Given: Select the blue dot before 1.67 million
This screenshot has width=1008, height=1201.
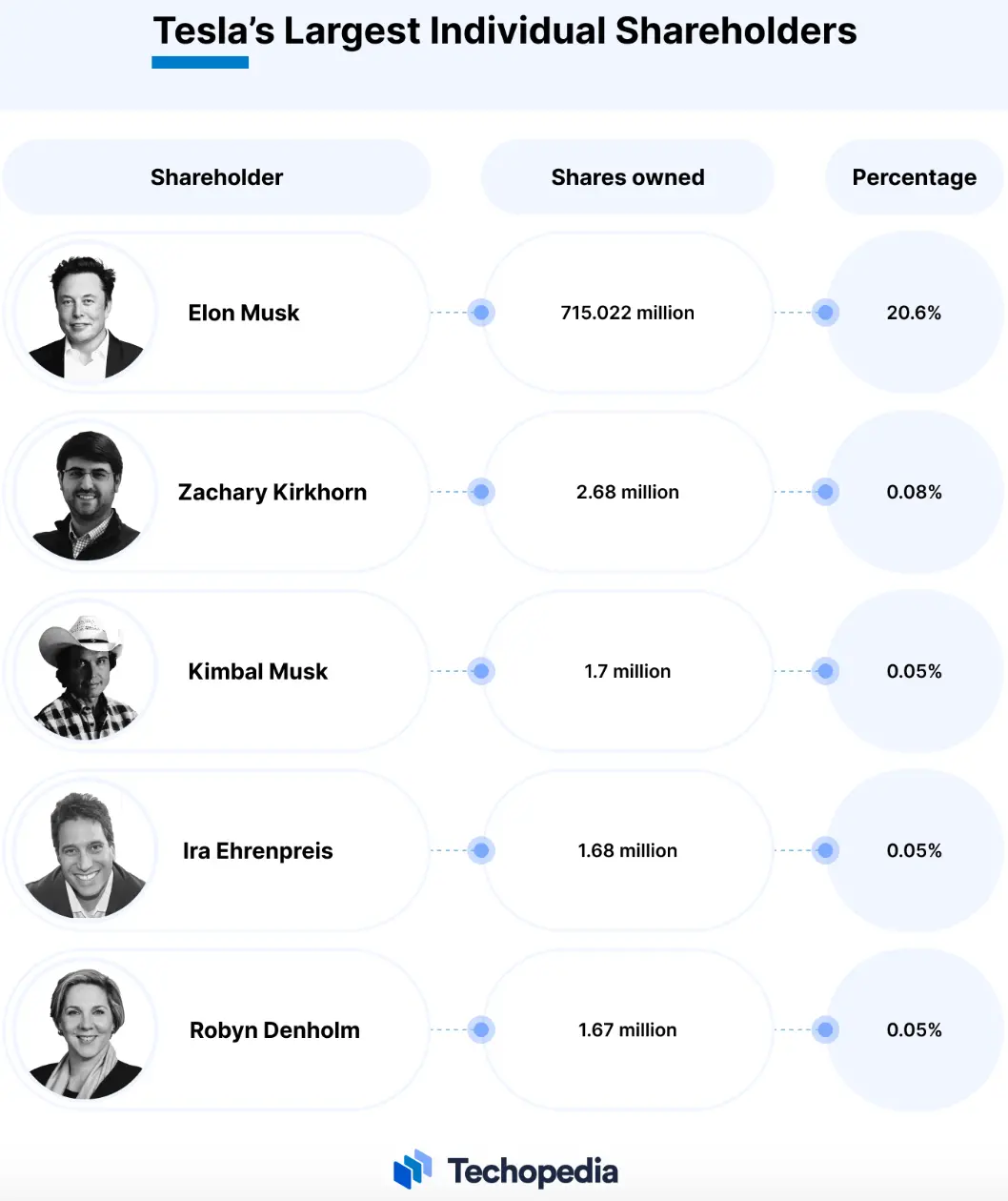Looking at the screenshot, I should [481, 1029].
